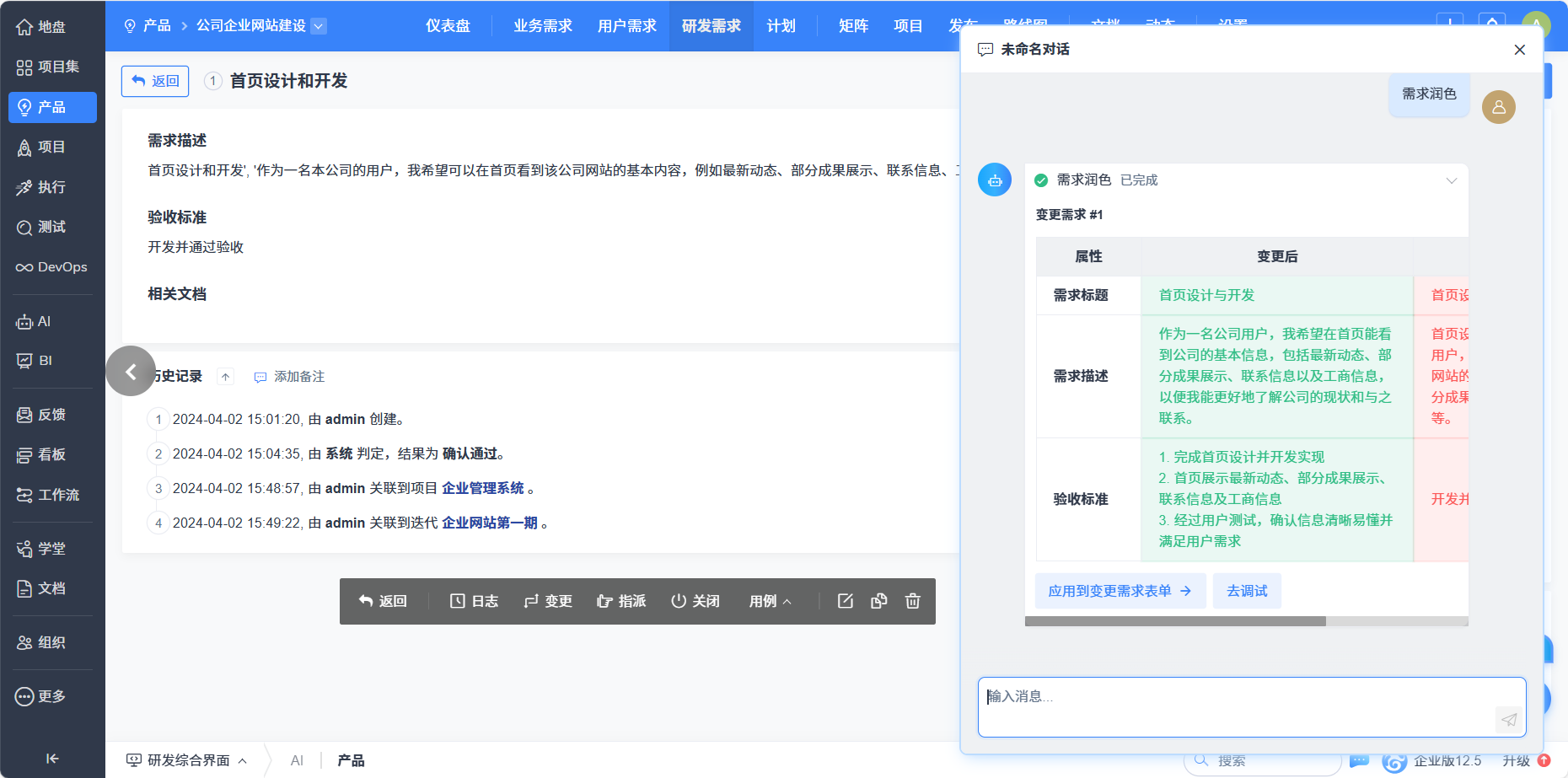Open the 企业管理系统 project link
This screenshot has height=778, width=1568.
coord(483,488)
